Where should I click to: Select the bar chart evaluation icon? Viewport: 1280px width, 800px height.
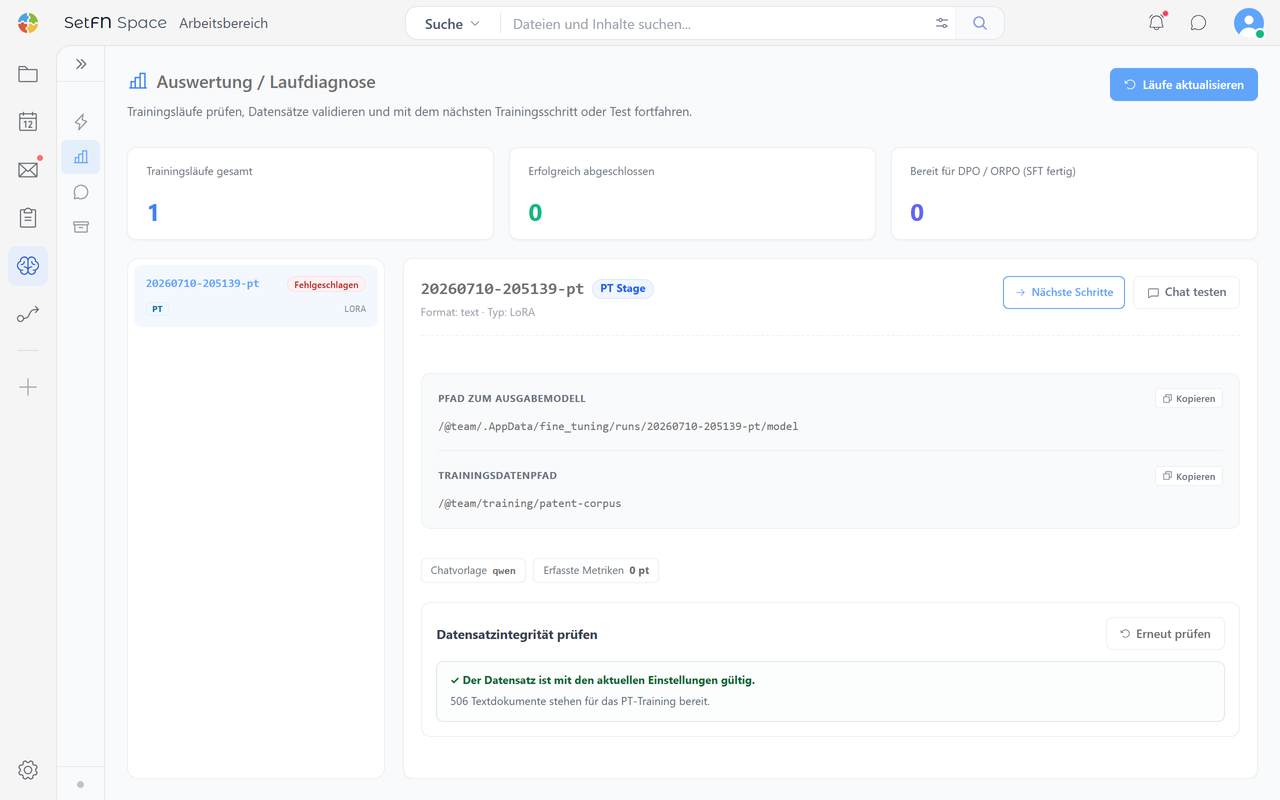coord(81,157)
